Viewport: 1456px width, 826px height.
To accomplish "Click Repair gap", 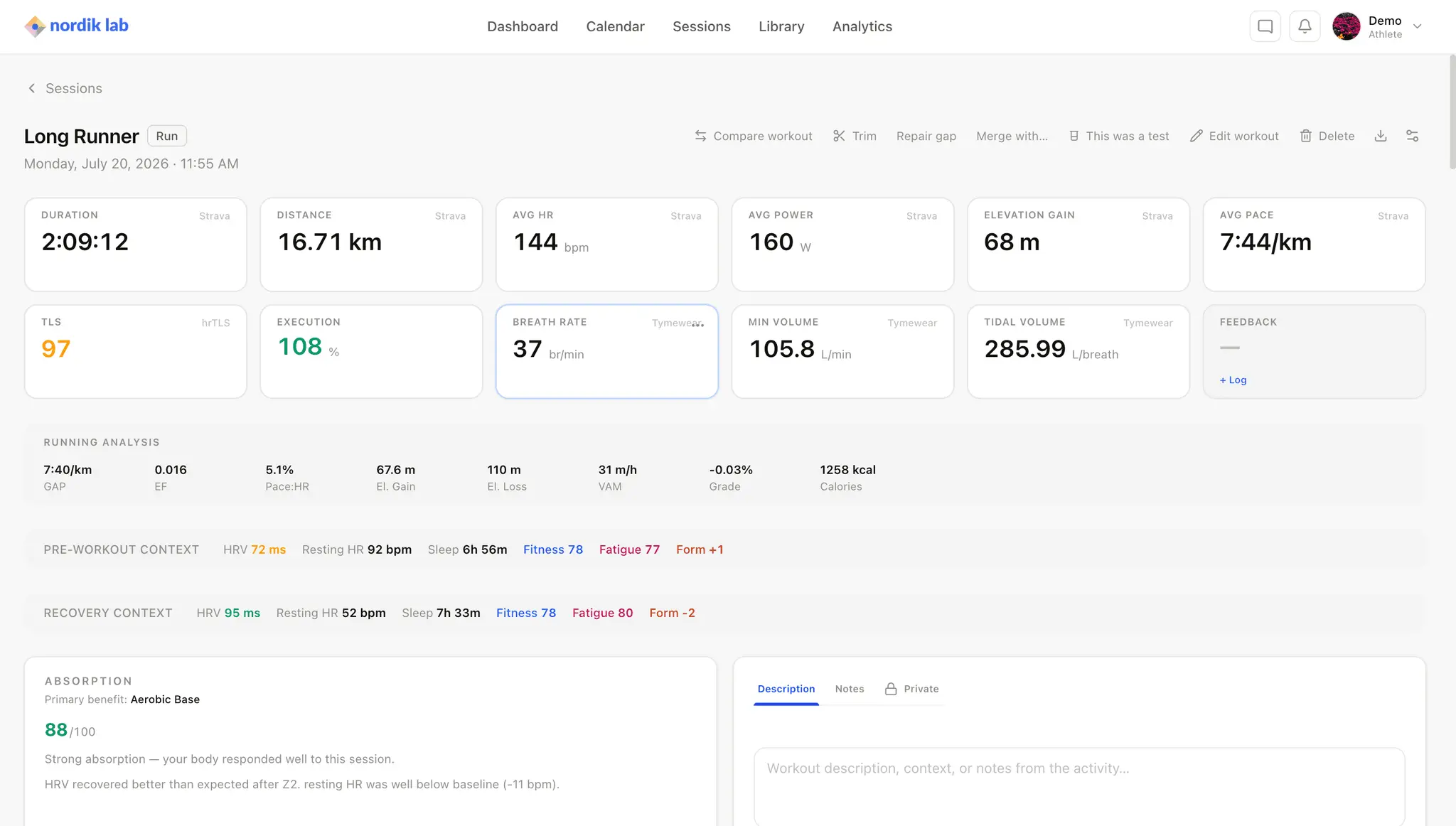I will coord(926,136).
